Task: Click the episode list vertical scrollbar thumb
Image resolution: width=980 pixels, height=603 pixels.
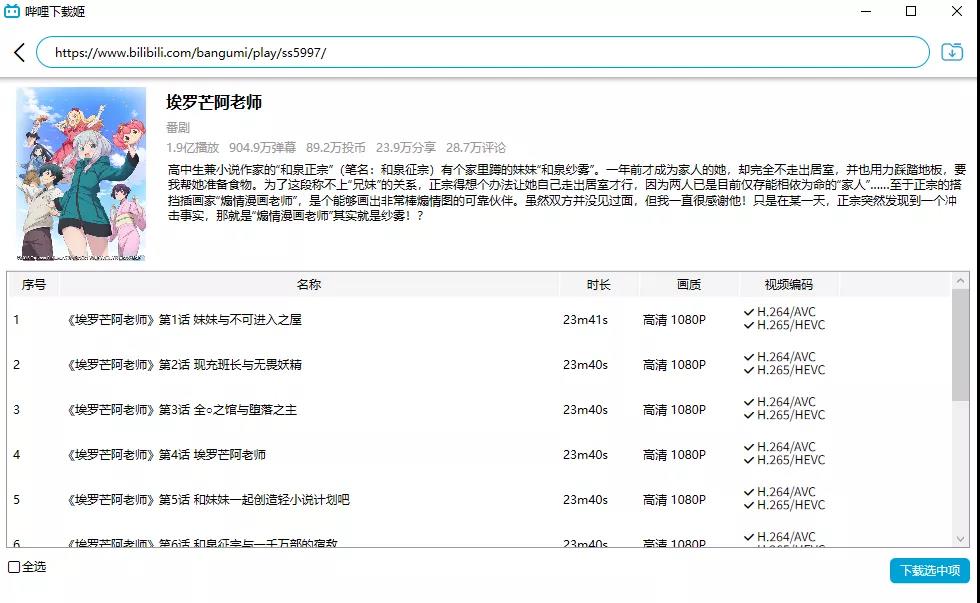Action: (x=961, y=345)
